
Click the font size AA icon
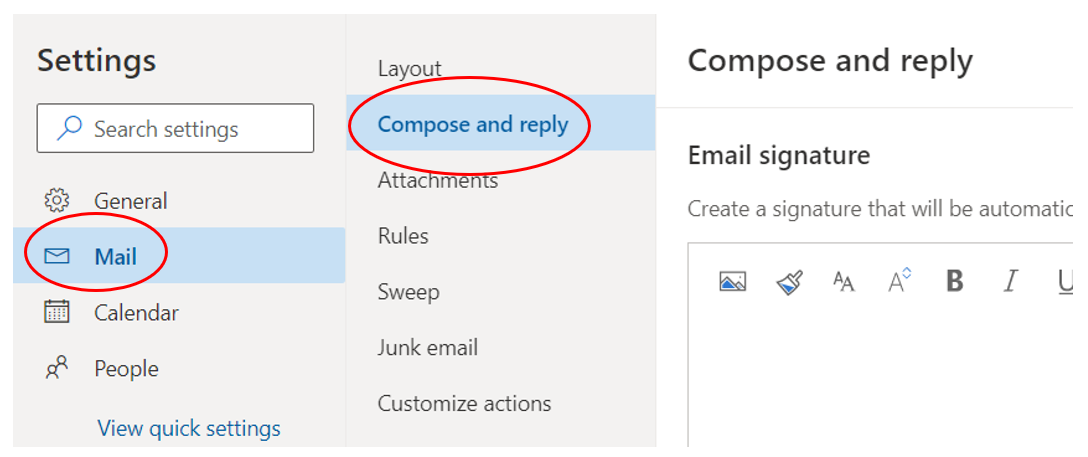pyautogui.click(x=844, y=282)
